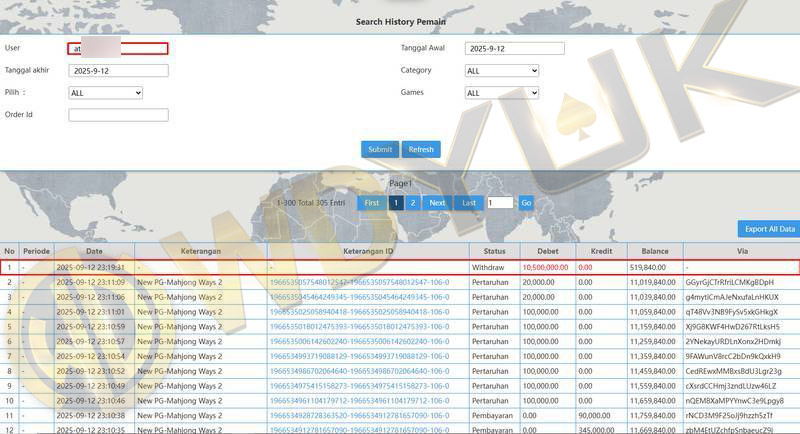800x434 pixels.
Task: Open the Pilih dropdown
Action: tap(106, 93)
